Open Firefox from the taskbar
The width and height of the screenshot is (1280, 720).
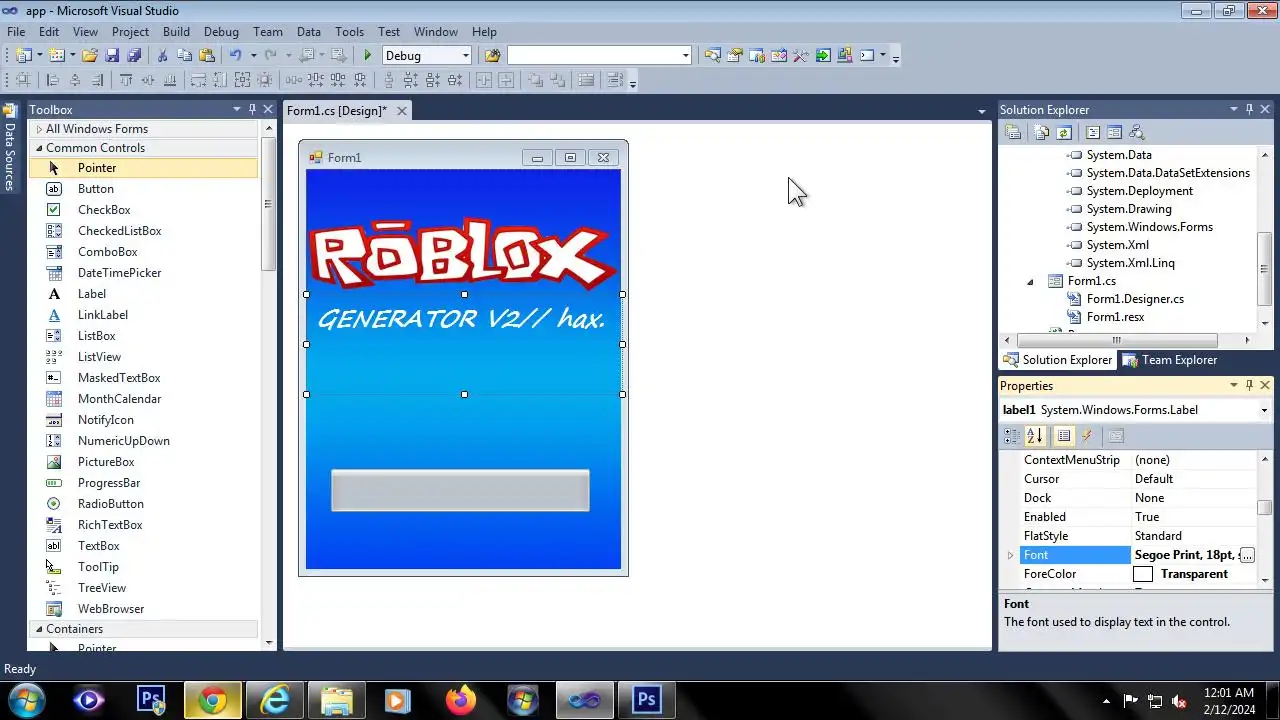click(461, 701)
